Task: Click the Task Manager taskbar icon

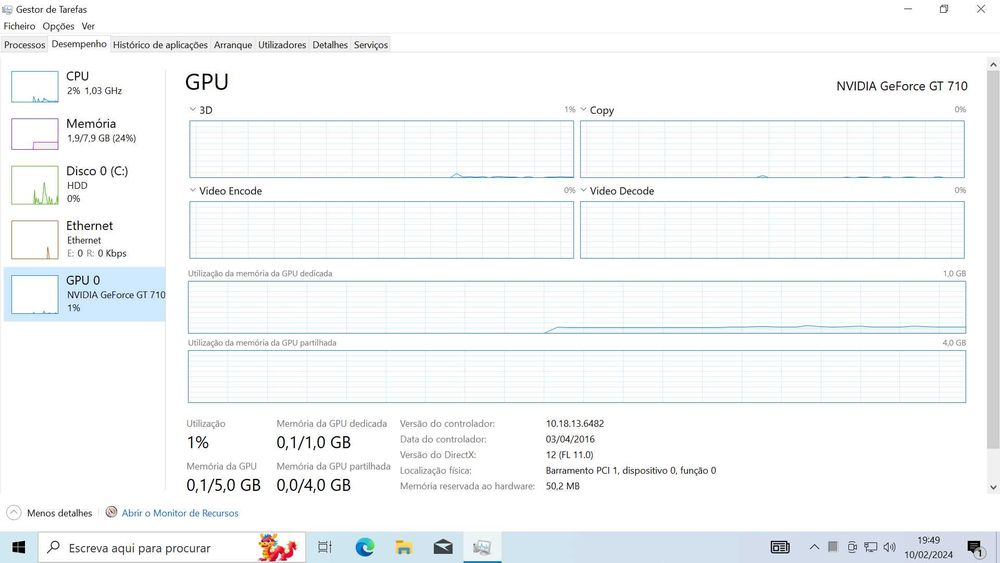Action: 482,547
